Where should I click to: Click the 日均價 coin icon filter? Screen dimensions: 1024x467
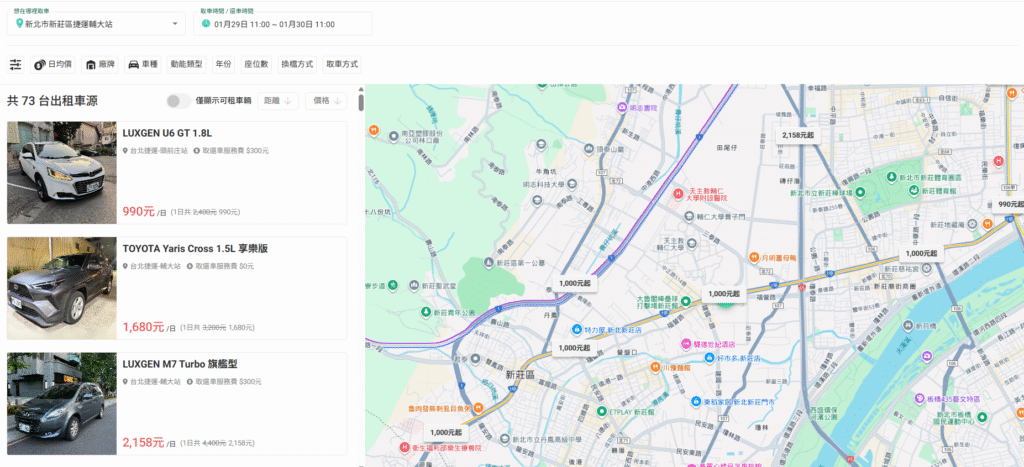41,64
